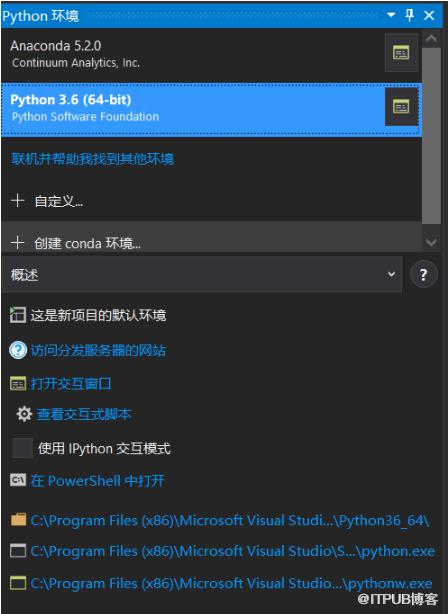Click 打开交互窗口 link

tap(71, 384)
